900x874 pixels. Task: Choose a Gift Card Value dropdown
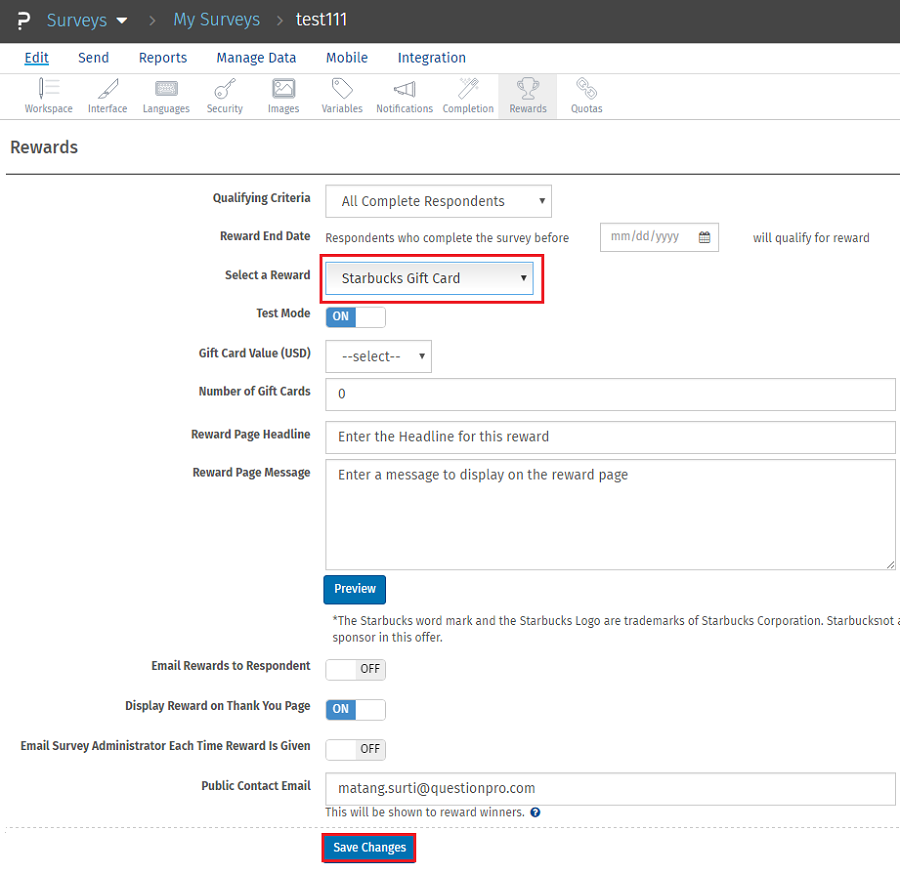378,356
